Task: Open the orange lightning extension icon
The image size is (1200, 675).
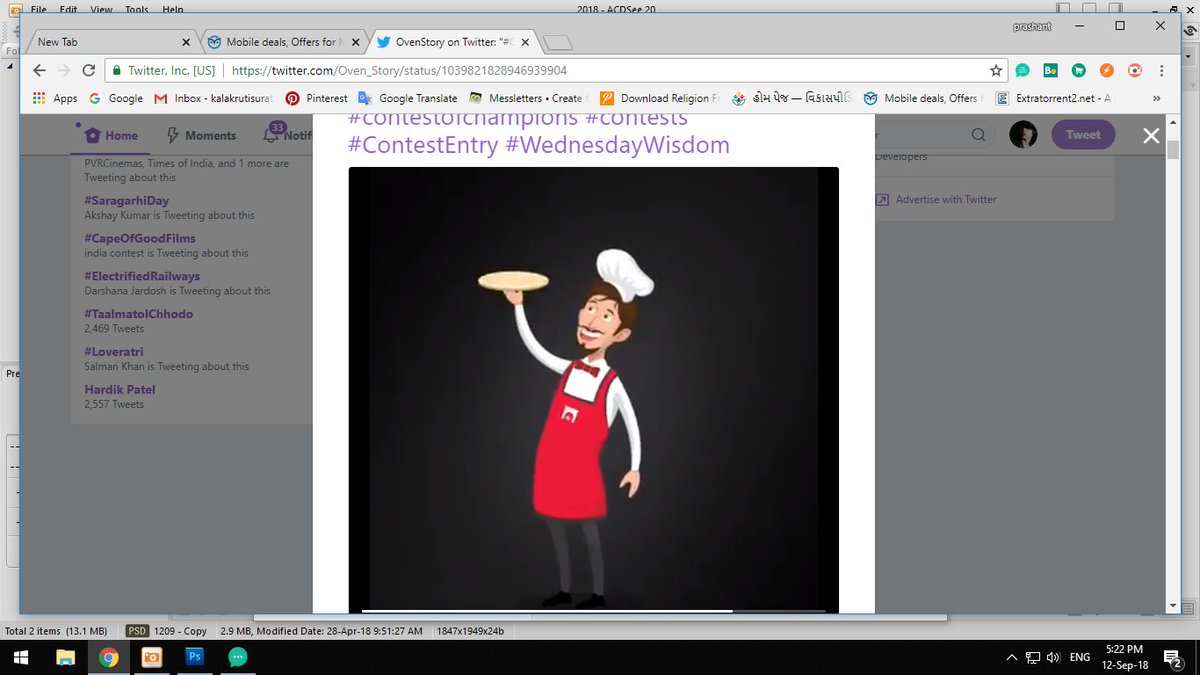Action: (1106, 71)
